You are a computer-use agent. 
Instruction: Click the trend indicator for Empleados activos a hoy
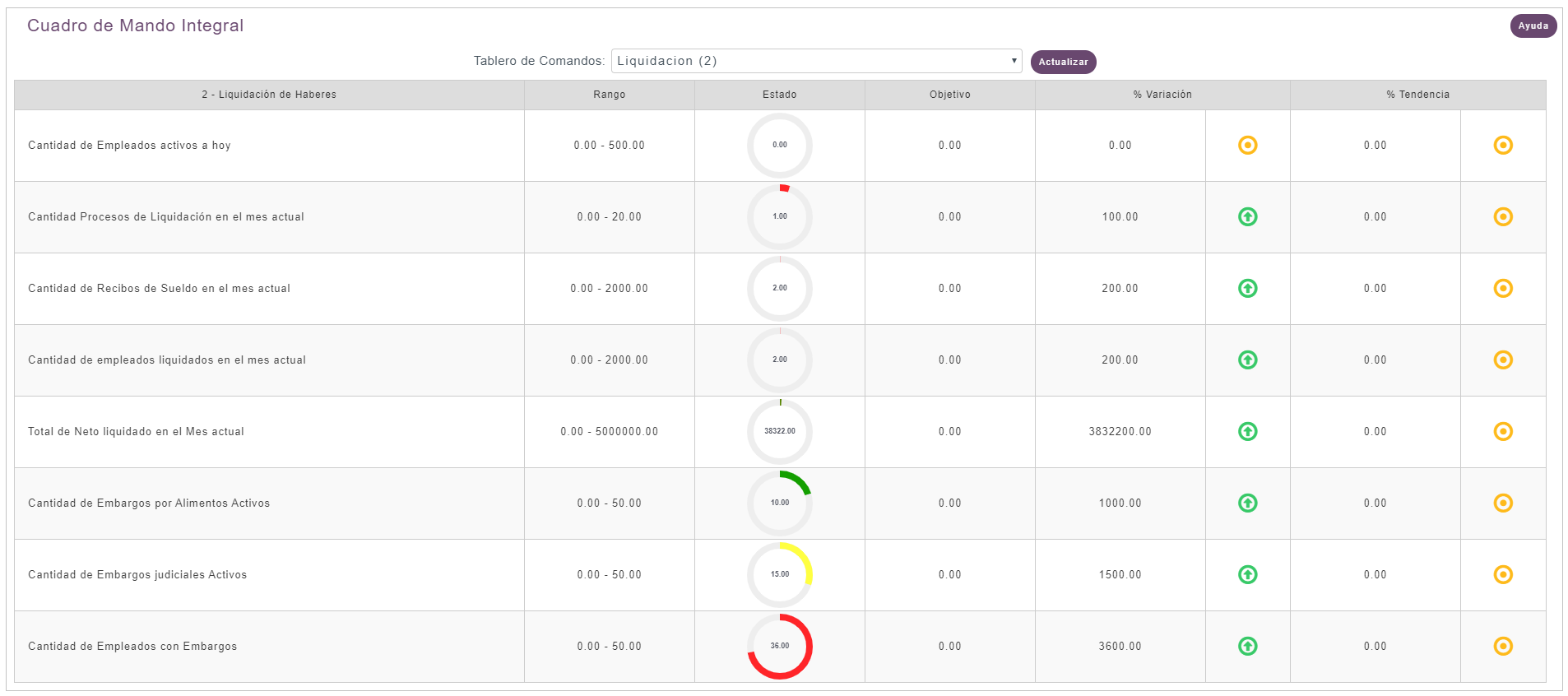point(1503,146)
